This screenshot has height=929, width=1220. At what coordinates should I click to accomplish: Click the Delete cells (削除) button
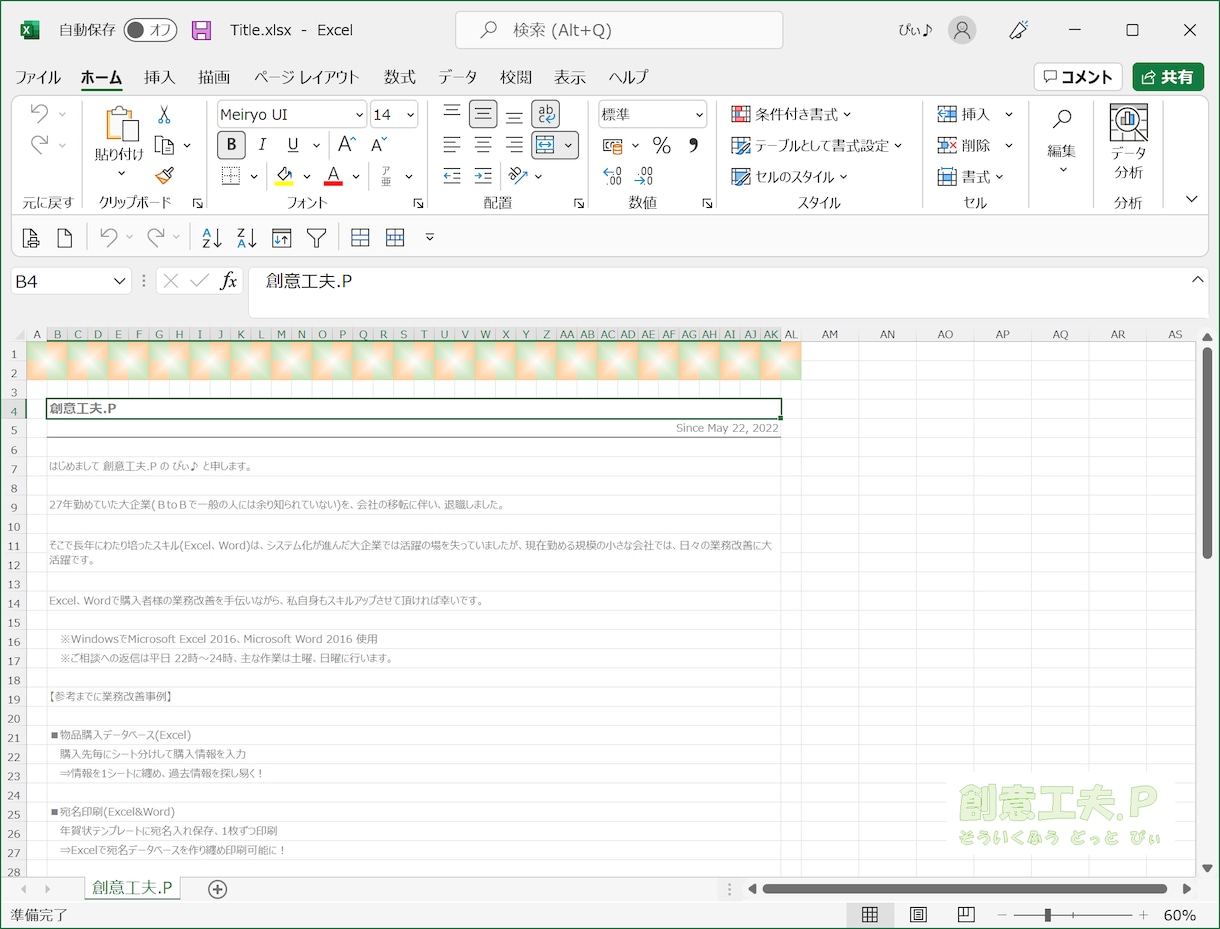point(963,146)
